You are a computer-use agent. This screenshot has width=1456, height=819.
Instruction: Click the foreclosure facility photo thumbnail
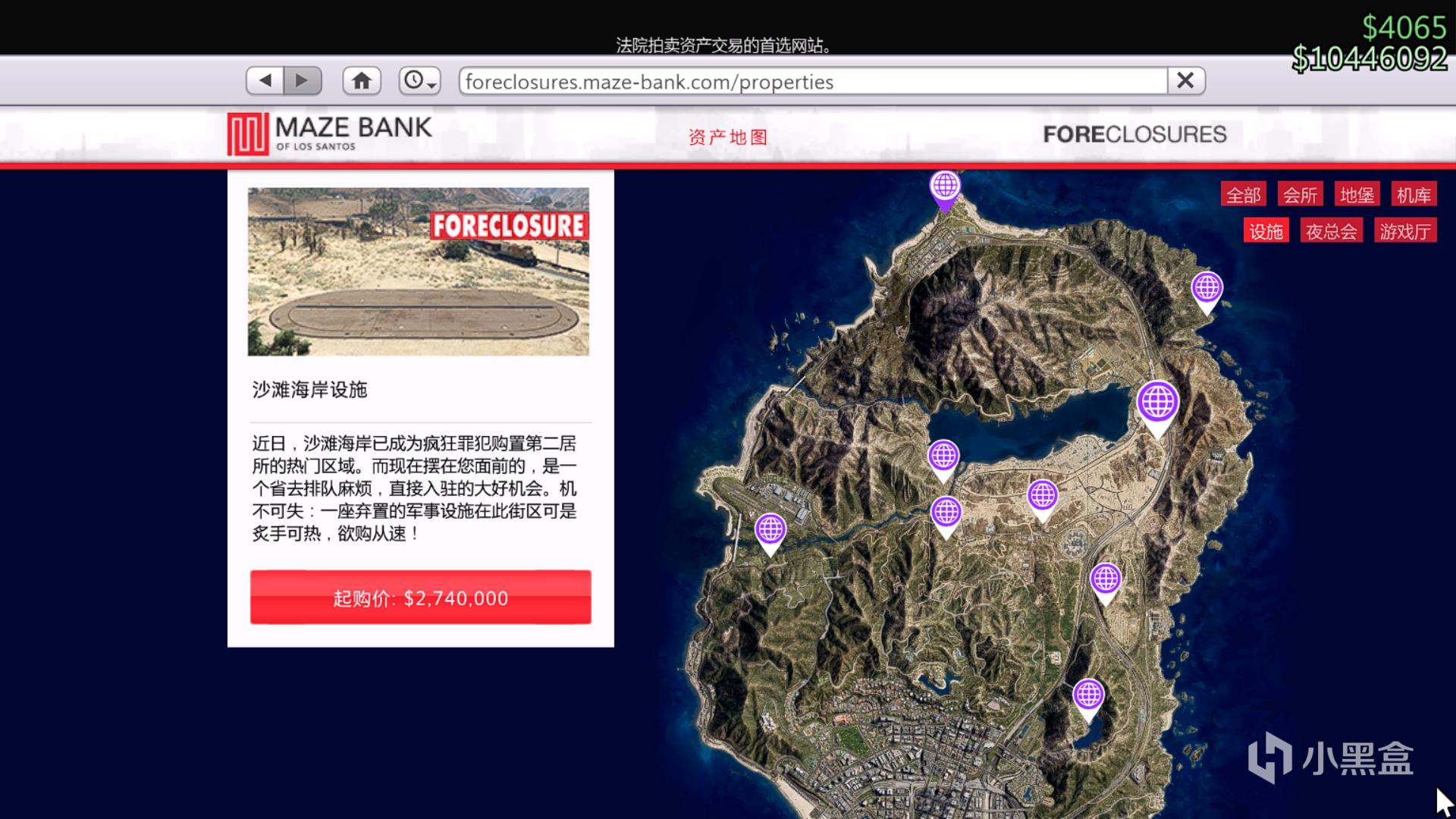pos(418,271)
